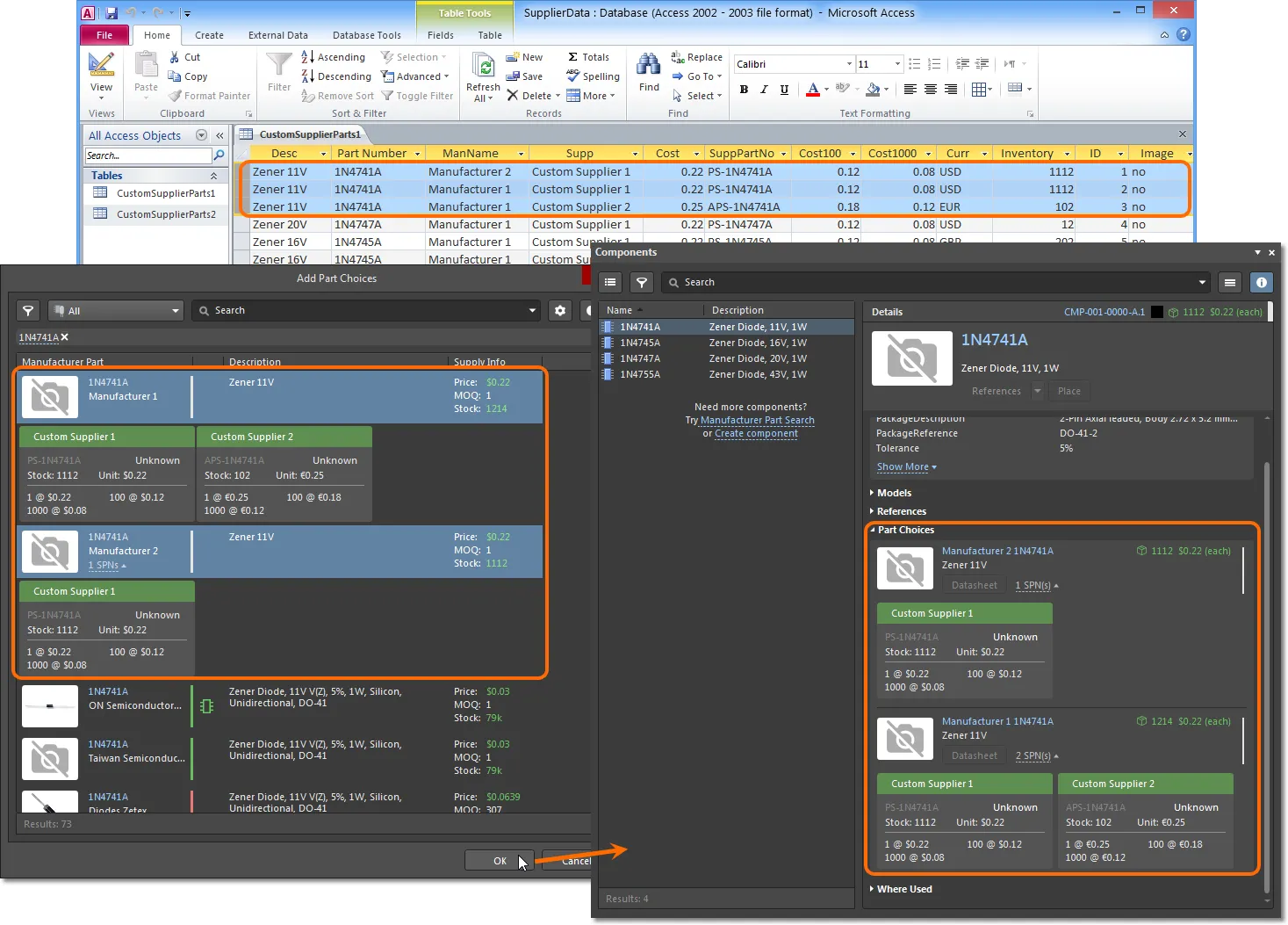Screen dimensions: 1288x925
Task: Click Custom Supplier 2 card in Add Part Choices
Action: pos(284,474)
